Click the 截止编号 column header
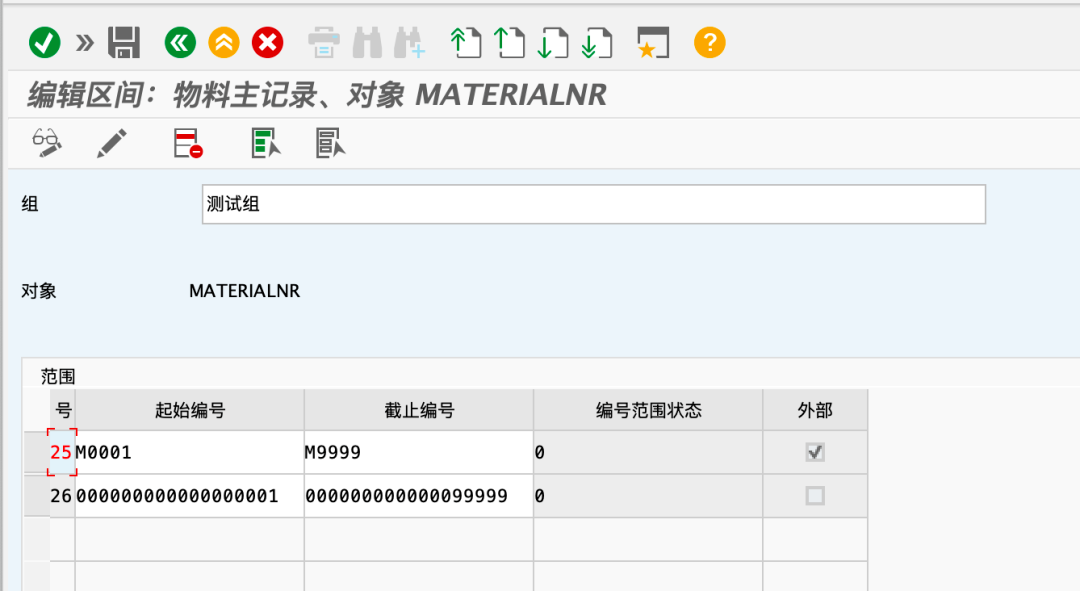This screenshot has width=1080, height=591. click(418, 410)
